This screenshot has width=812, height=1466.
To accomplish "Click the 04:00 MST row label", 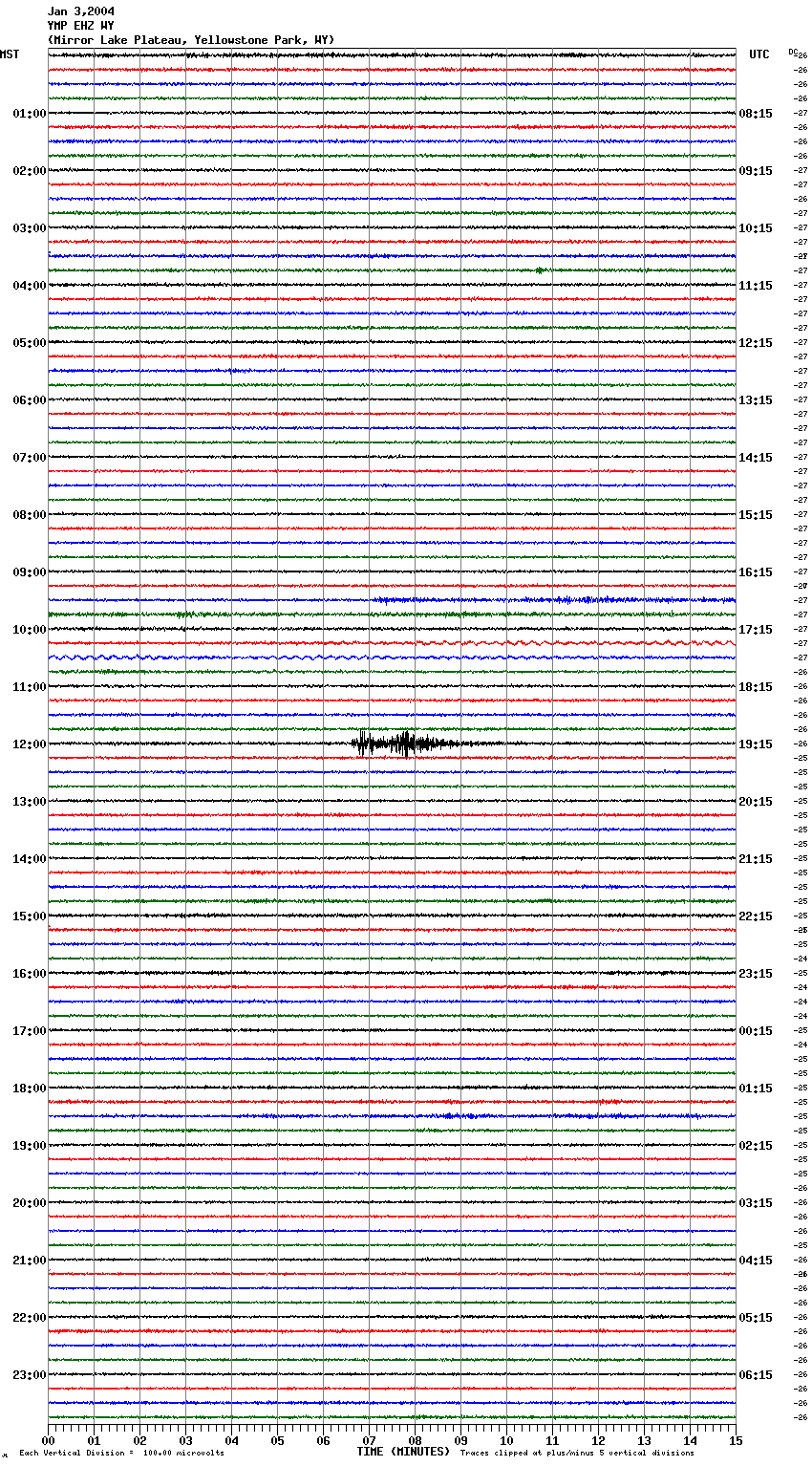I will click(x=29, y=286).
